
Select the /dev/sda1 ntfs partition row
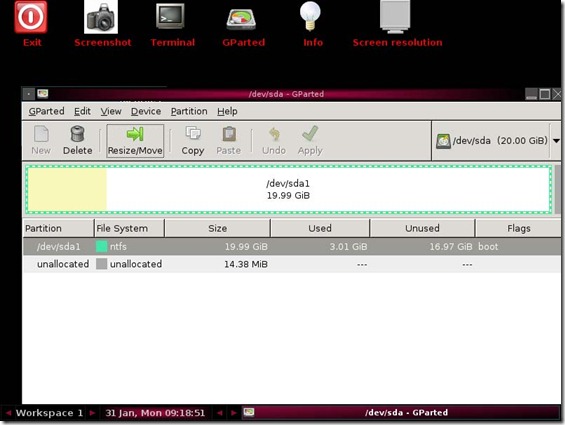292,247
